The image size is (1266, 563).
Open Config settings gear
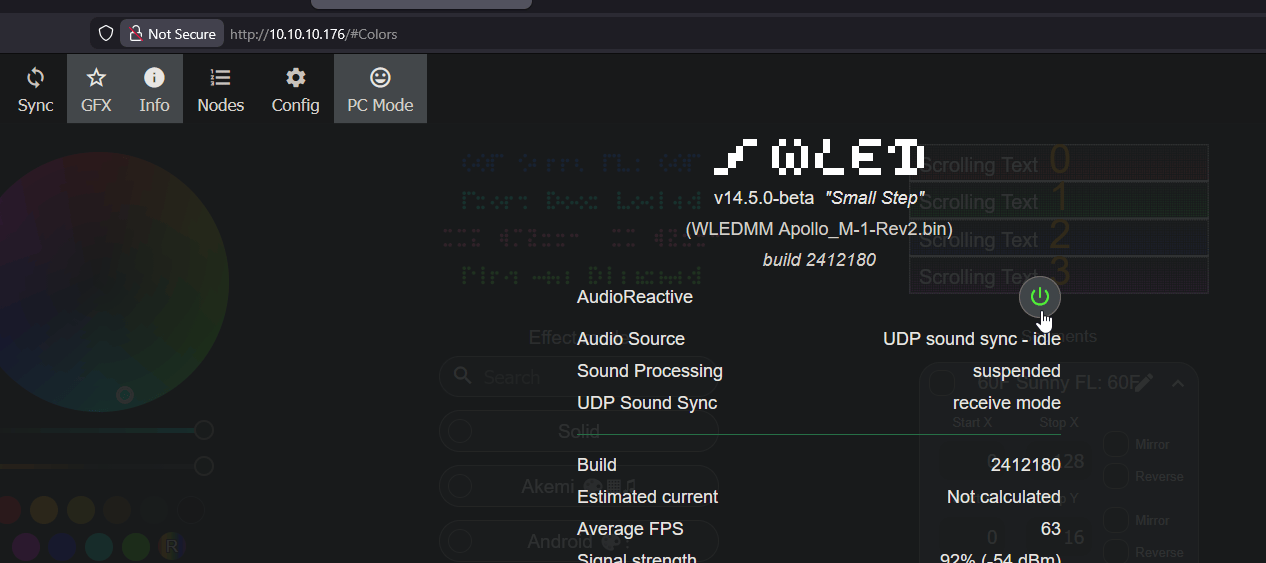(x=295, y=89)
